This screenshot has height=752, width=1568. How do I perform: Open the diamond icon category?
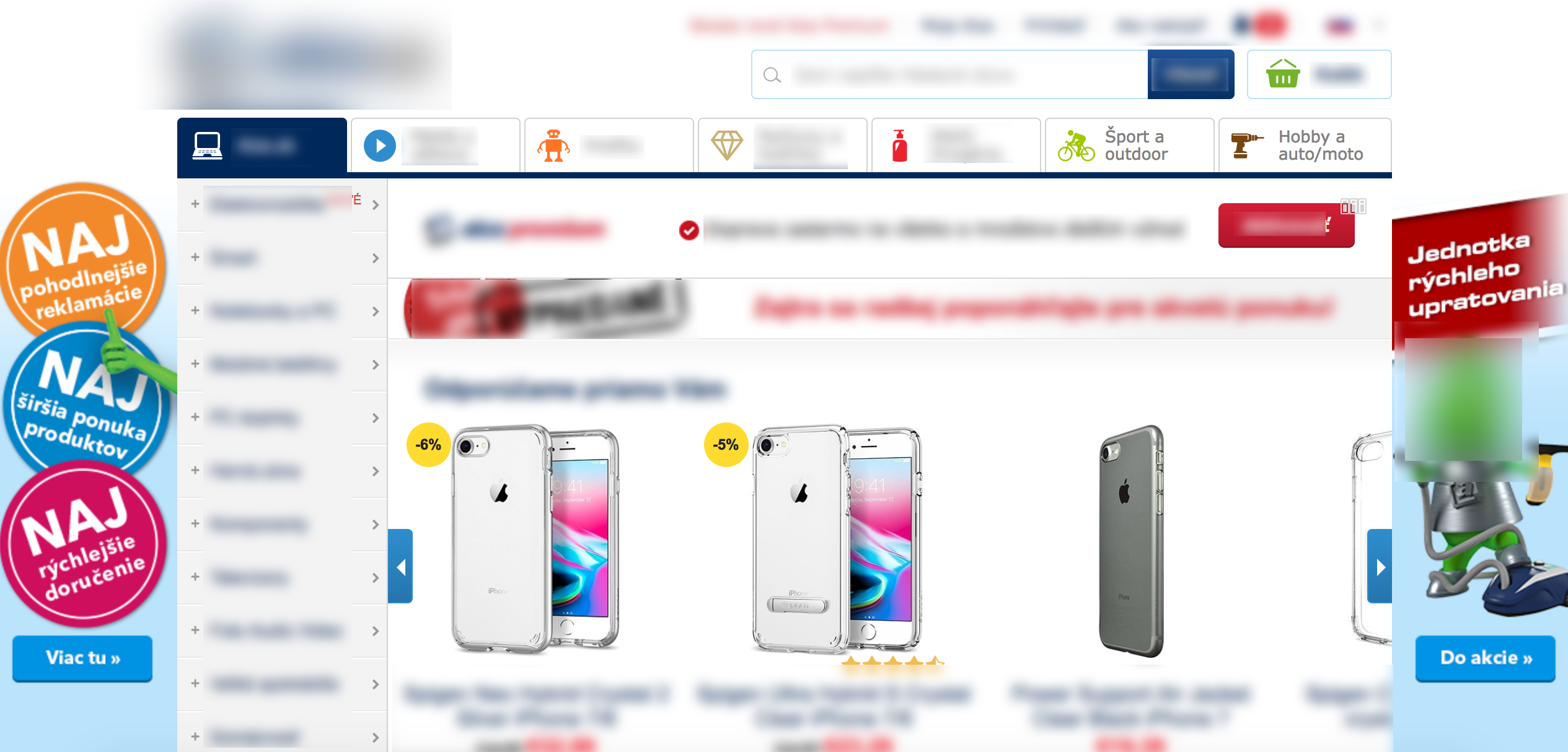point(726,146)
